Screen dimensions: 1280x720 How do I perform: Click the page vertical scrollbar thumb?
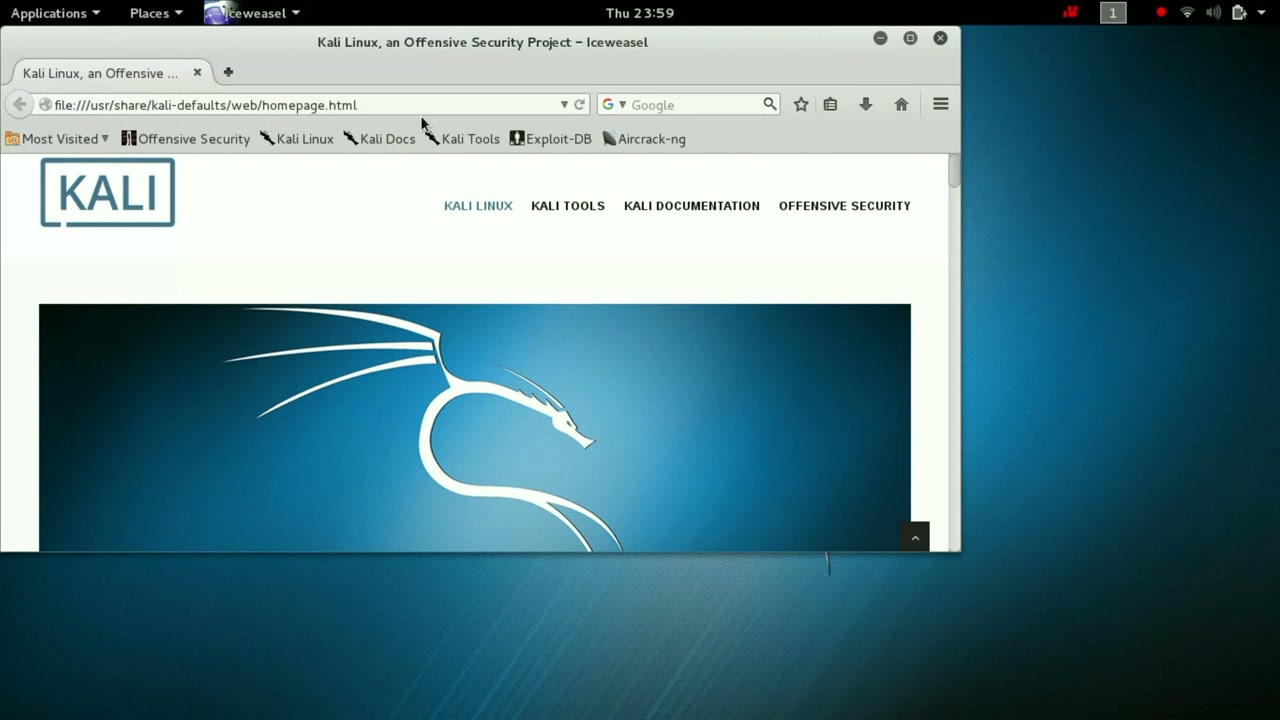click(954, 171)
